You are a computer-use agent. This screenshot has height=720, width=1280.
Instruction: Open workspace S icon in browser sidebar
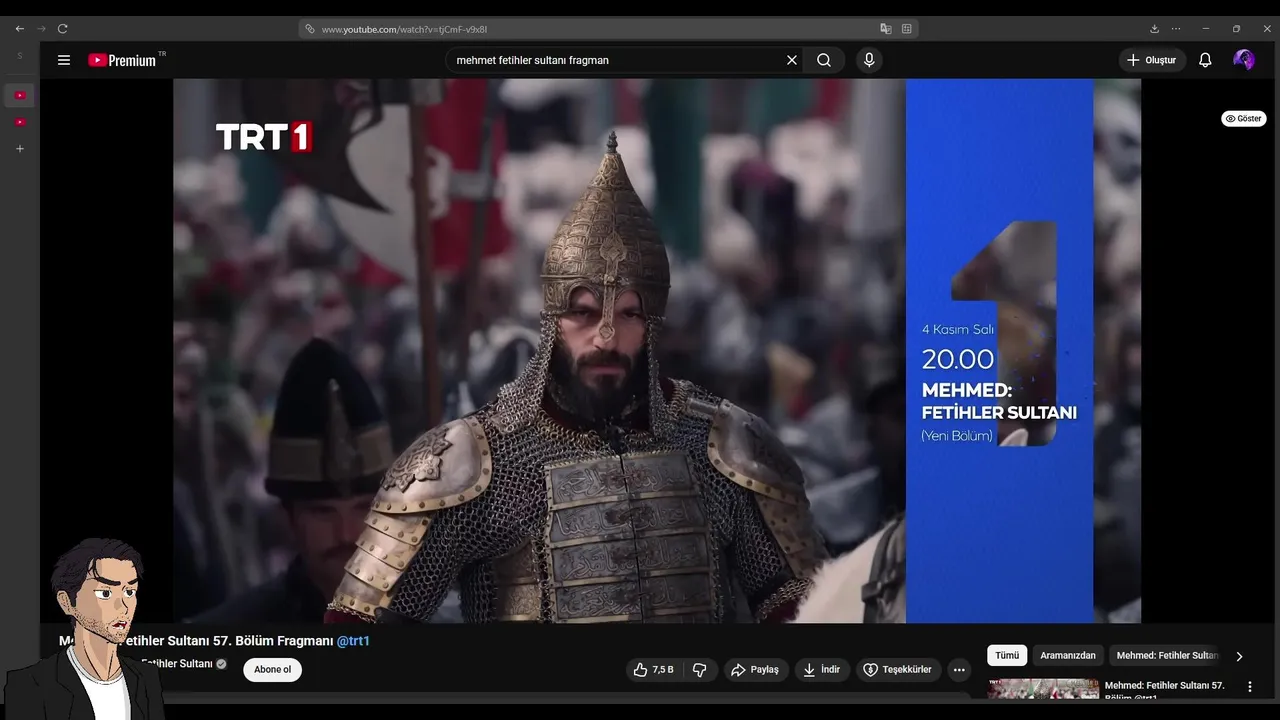[x=19, y=56]
